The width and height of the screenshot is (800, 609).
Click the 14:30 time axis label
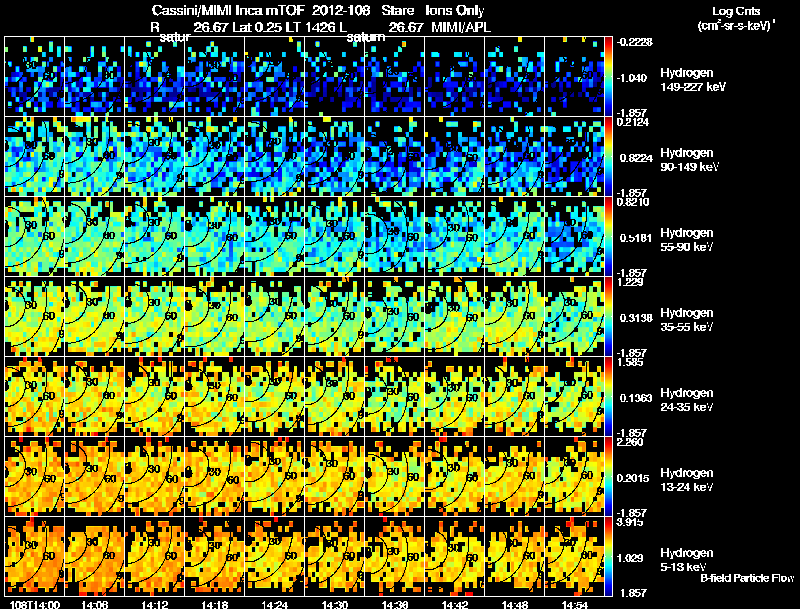point(335,605)
